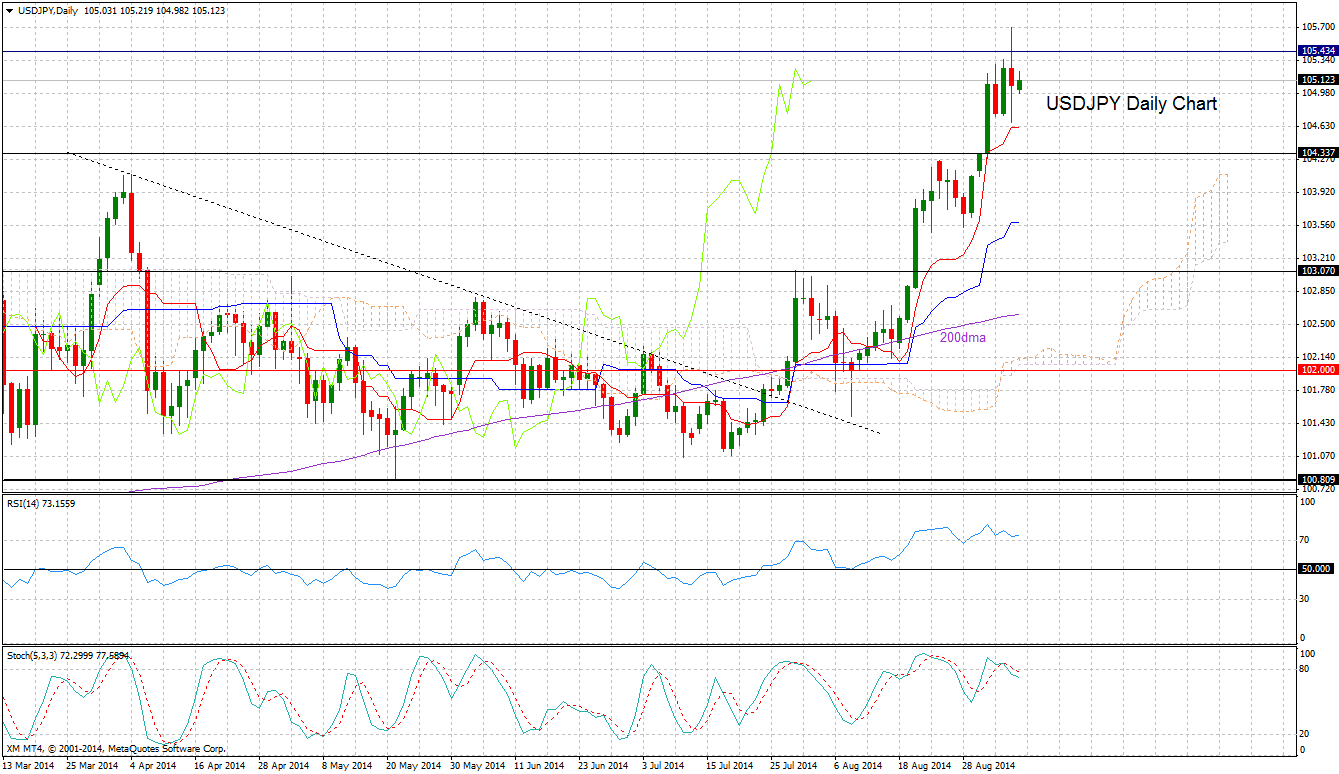
Task: Click the 101.430 price axis value
Action: [1317, 423]
